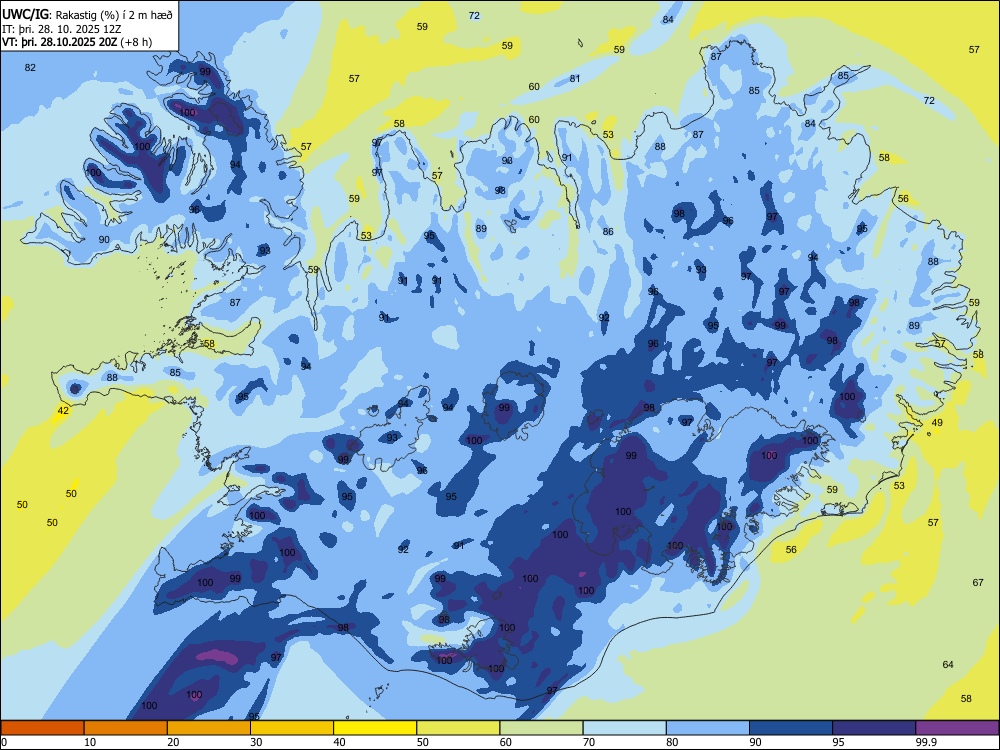Click the pale green 60–70 legend swatch
Image resolution: width=1000 pixels, height=750 pixels.
click(541, 728)
